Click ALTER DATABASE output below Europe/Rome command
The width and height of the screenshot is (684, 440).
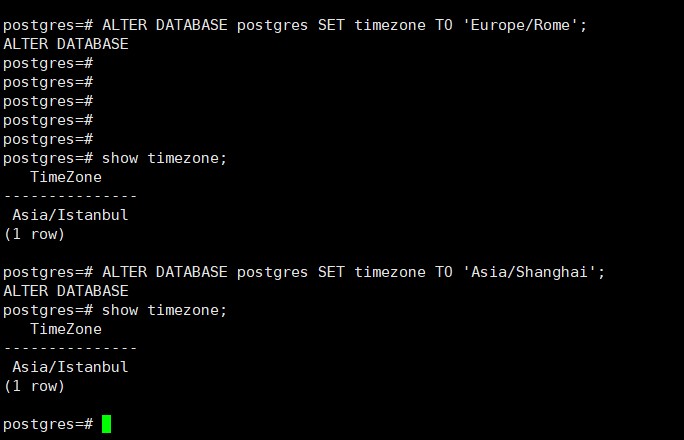tap(66, 44)
